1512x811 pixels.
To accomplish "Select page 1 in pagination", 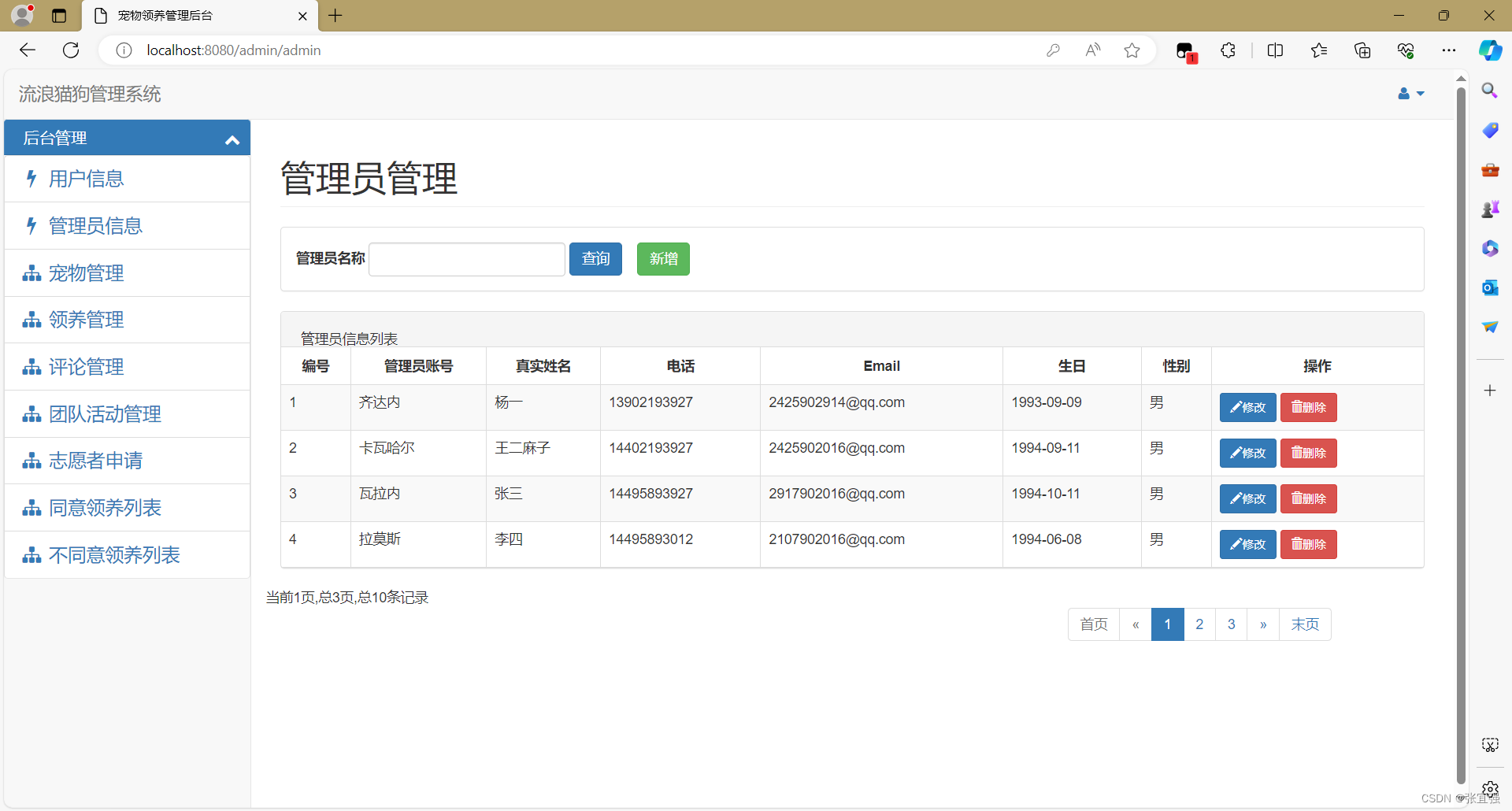I will point(1168,624).
